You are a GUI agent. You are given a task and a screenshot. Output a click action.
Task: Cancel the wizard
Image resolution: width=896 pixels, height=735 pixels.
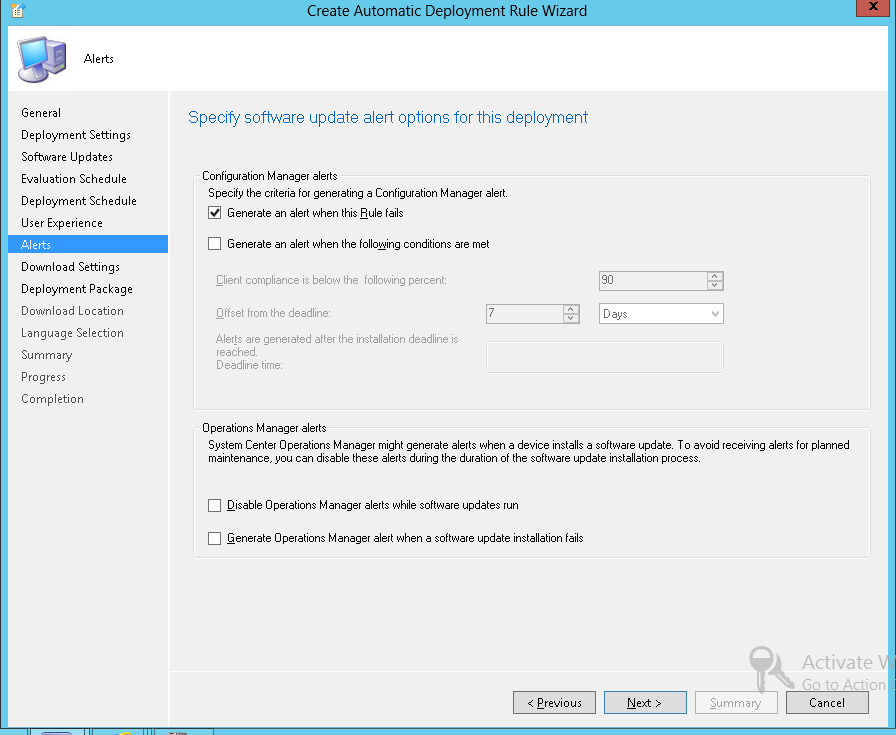point(827,703)
